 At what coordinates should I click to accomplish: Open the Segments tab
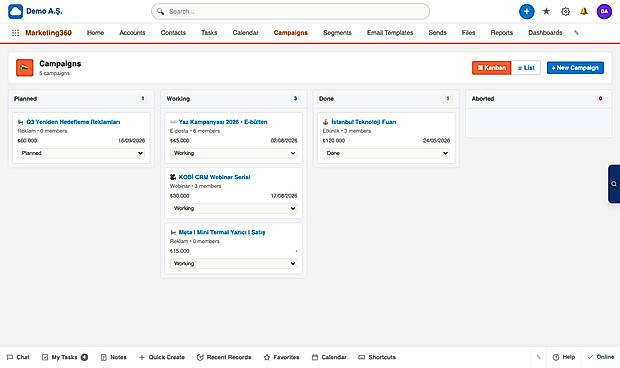[337, 33]
